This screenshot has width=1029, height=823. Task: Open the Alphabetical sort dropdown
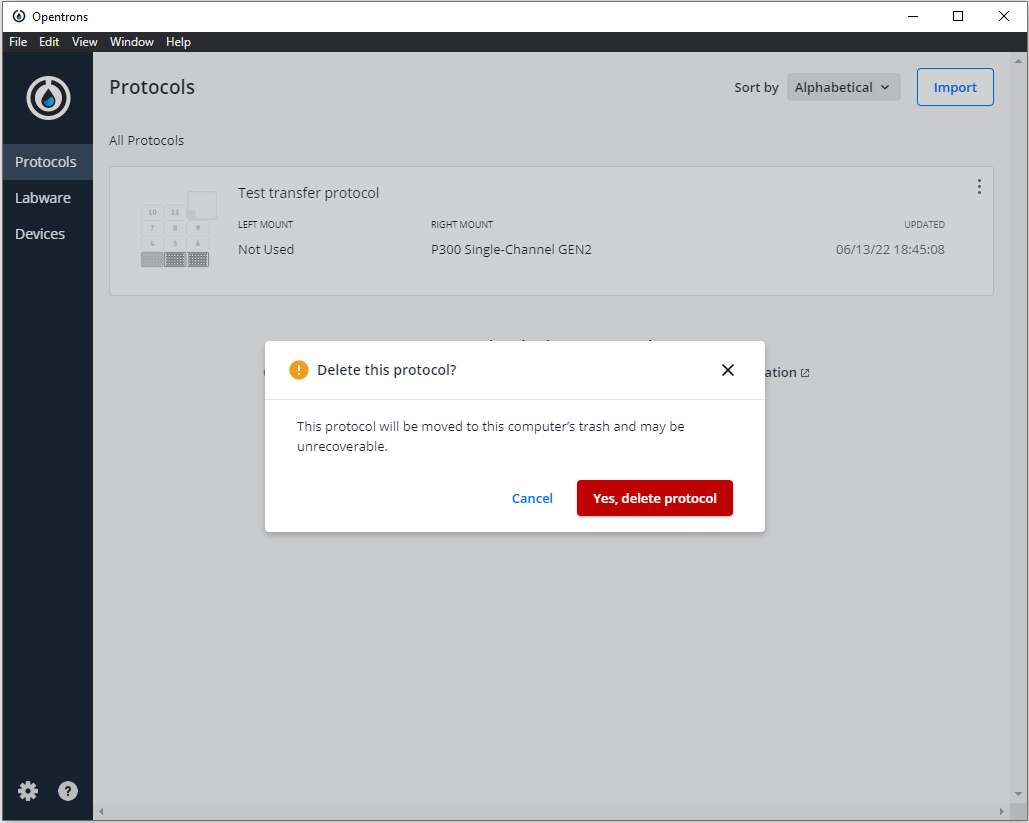[843, 87]
